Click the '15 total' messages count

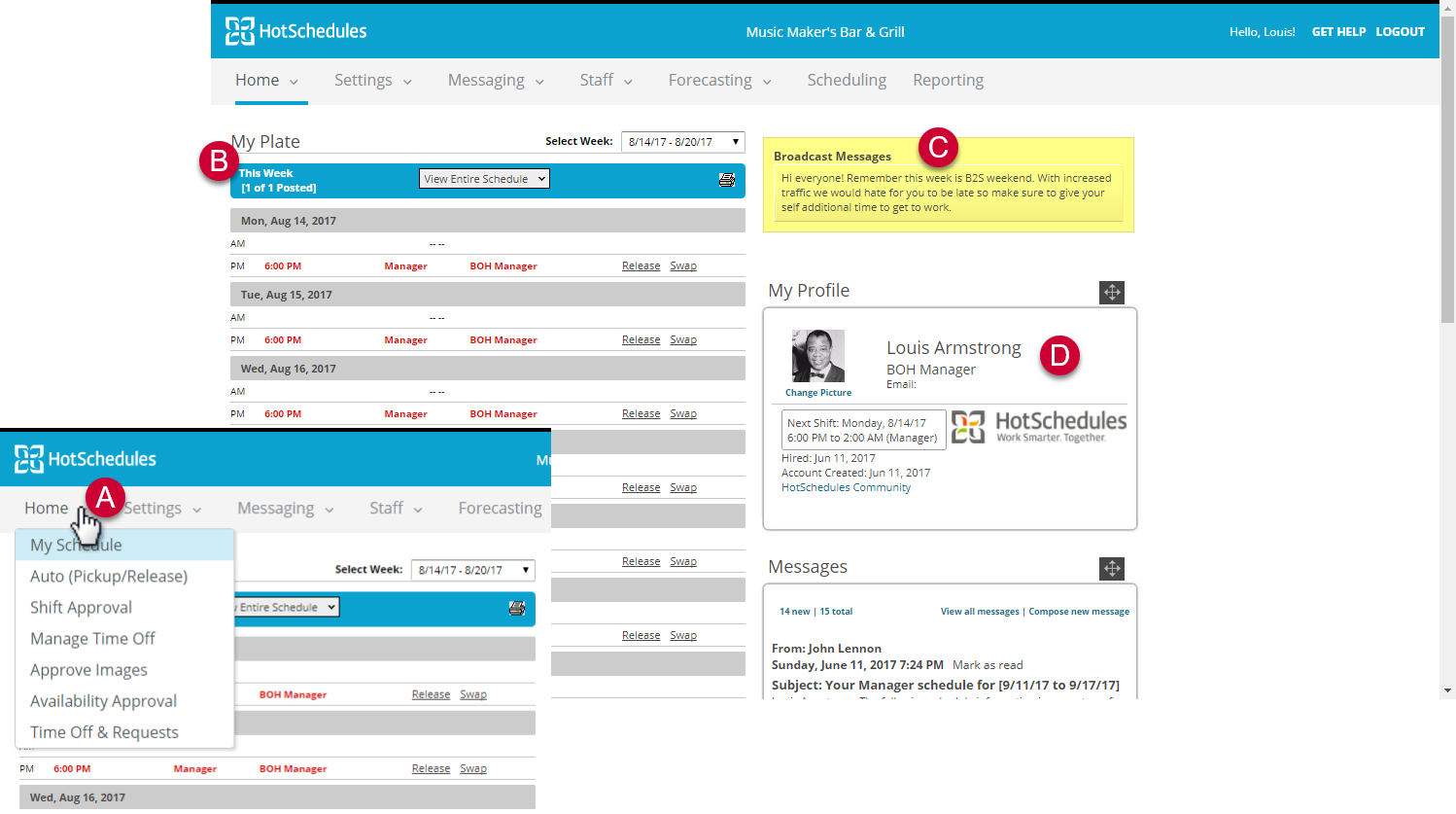pos(836,612)
